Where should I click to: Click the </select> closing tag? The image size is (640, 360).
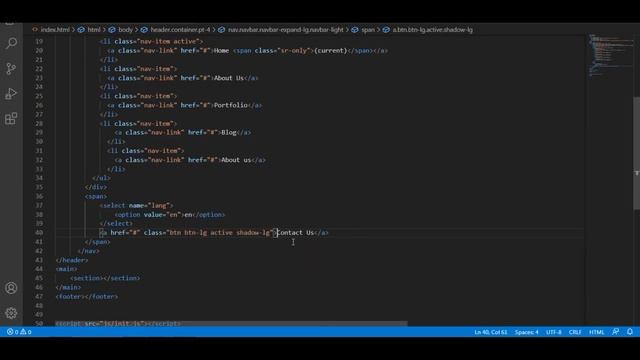[x=116, y=224]
